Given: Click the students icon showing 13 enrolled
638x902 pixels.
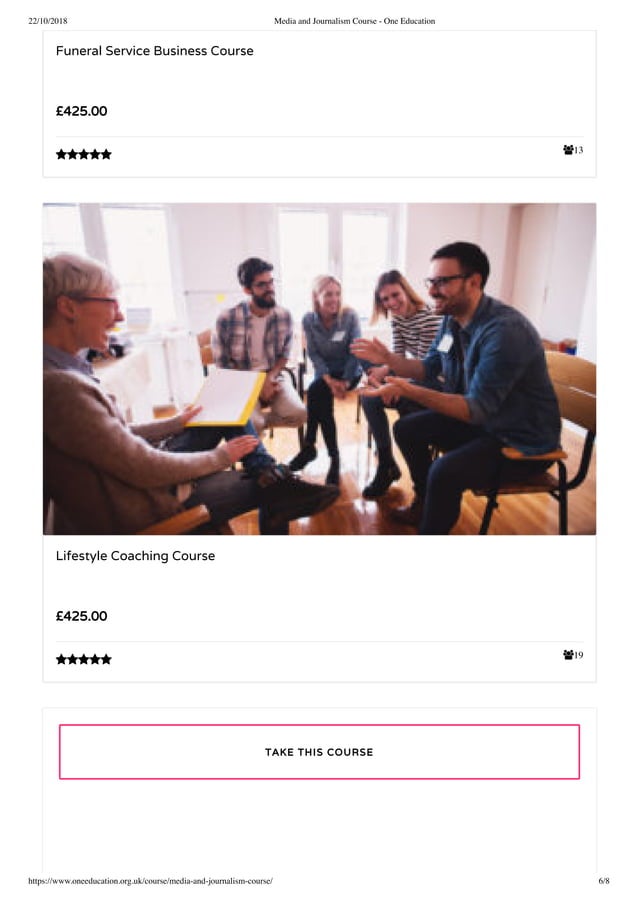Looking at the screenshot, I should [x=568, y=150].
